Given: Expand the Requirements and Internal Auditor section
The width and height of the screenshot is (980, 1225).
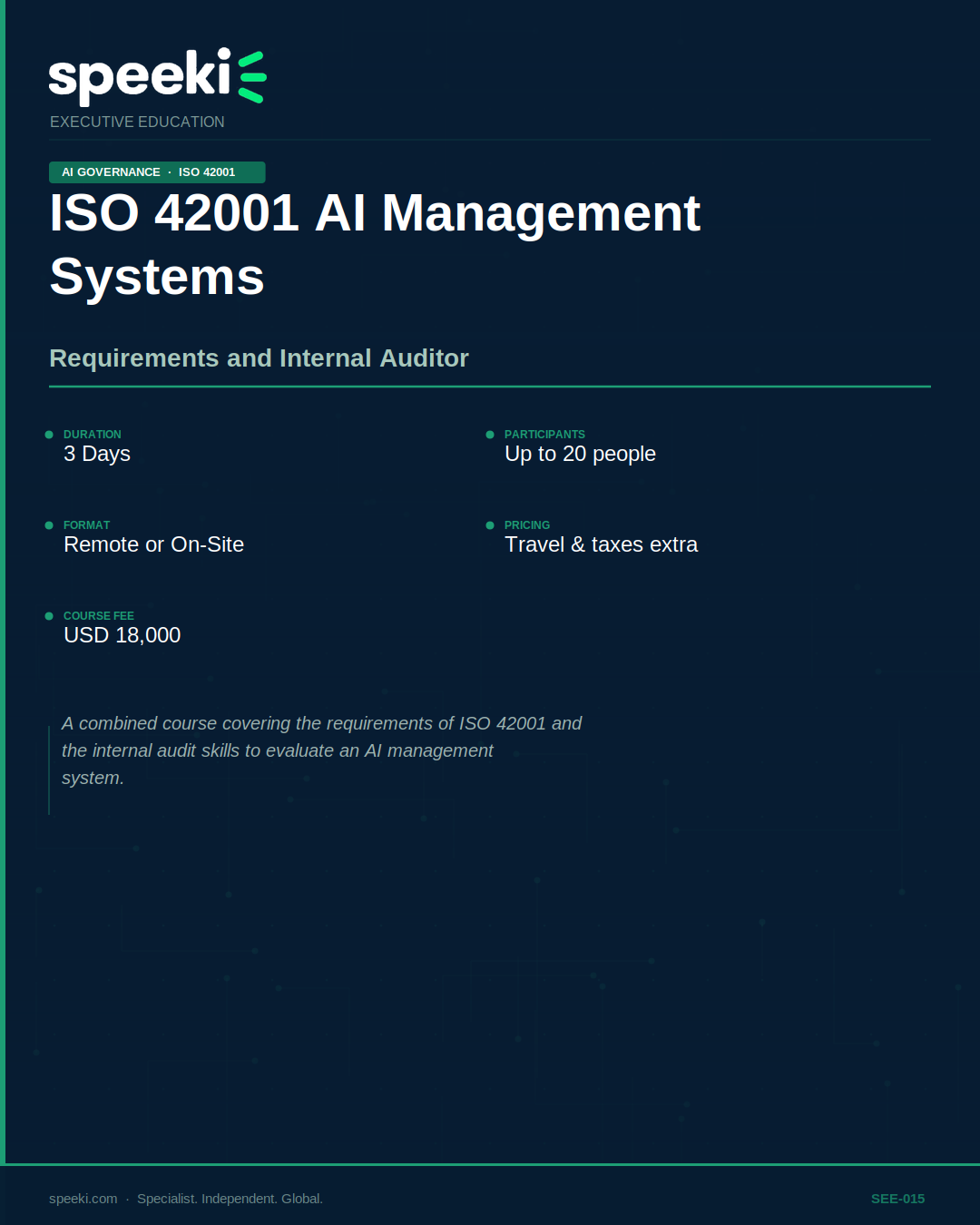Looking at the screenshot, I should pos(259,358).
